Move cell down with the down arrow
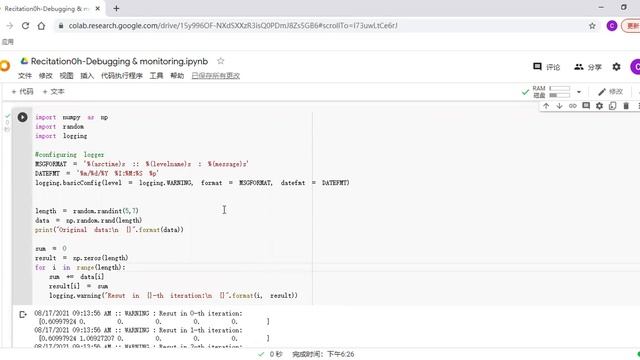 pos(559,106)
